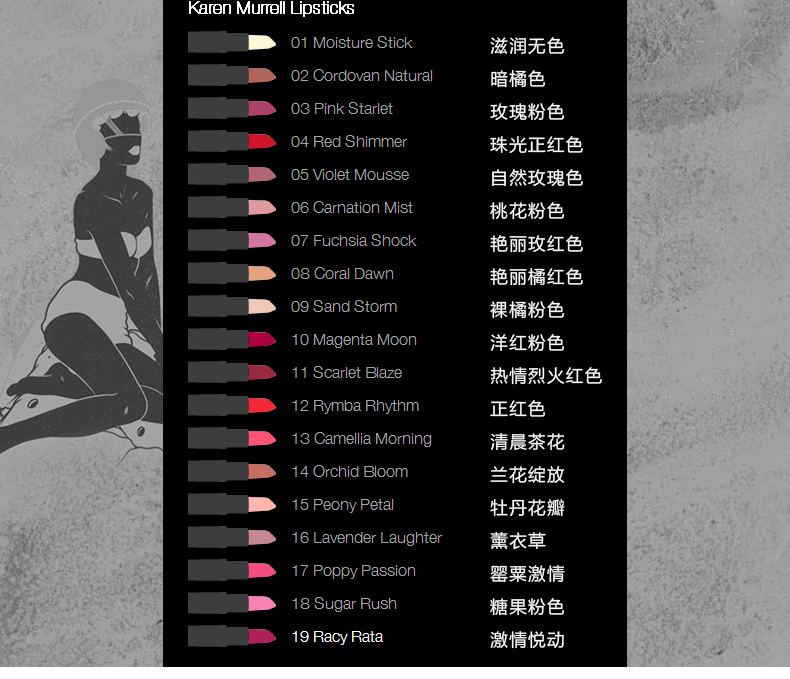Click the Chinese name "正红色"
This screenshot has height=679, width=790.
pyautogui.click(x=517, y=409)
